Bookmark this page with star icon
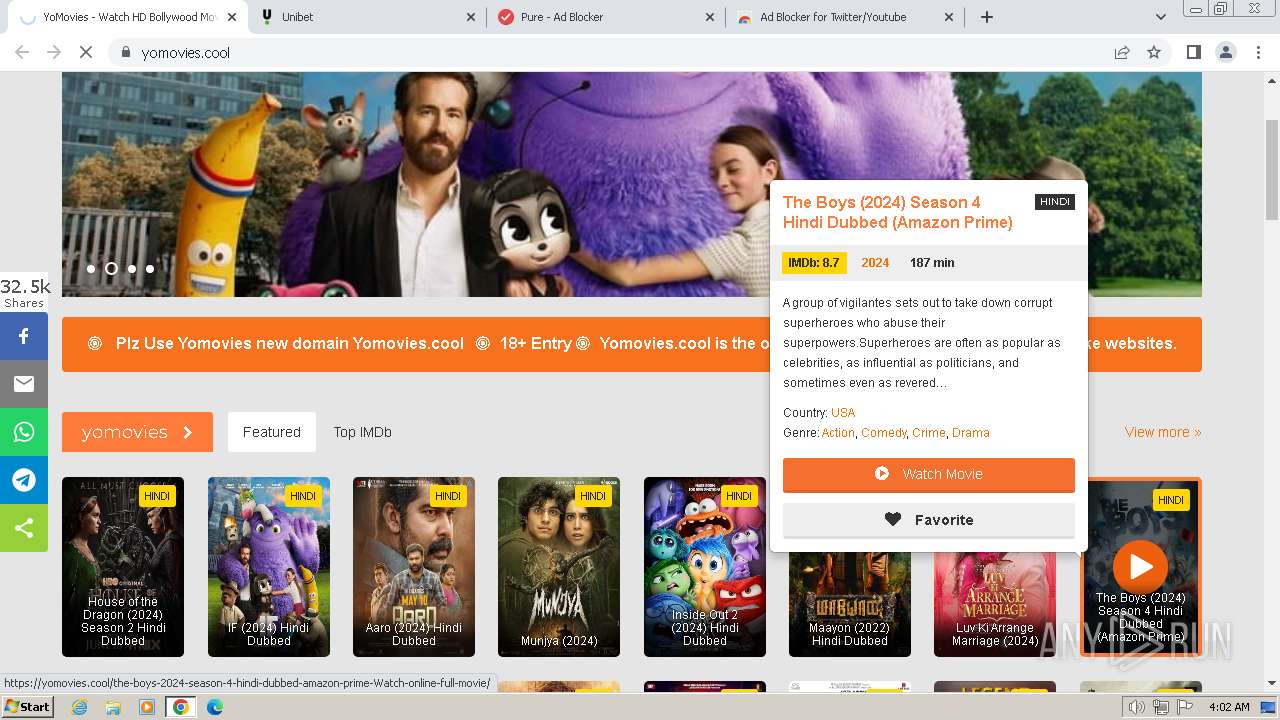1280x720 pixels. pyautogui.click(x=1154, y=52)
